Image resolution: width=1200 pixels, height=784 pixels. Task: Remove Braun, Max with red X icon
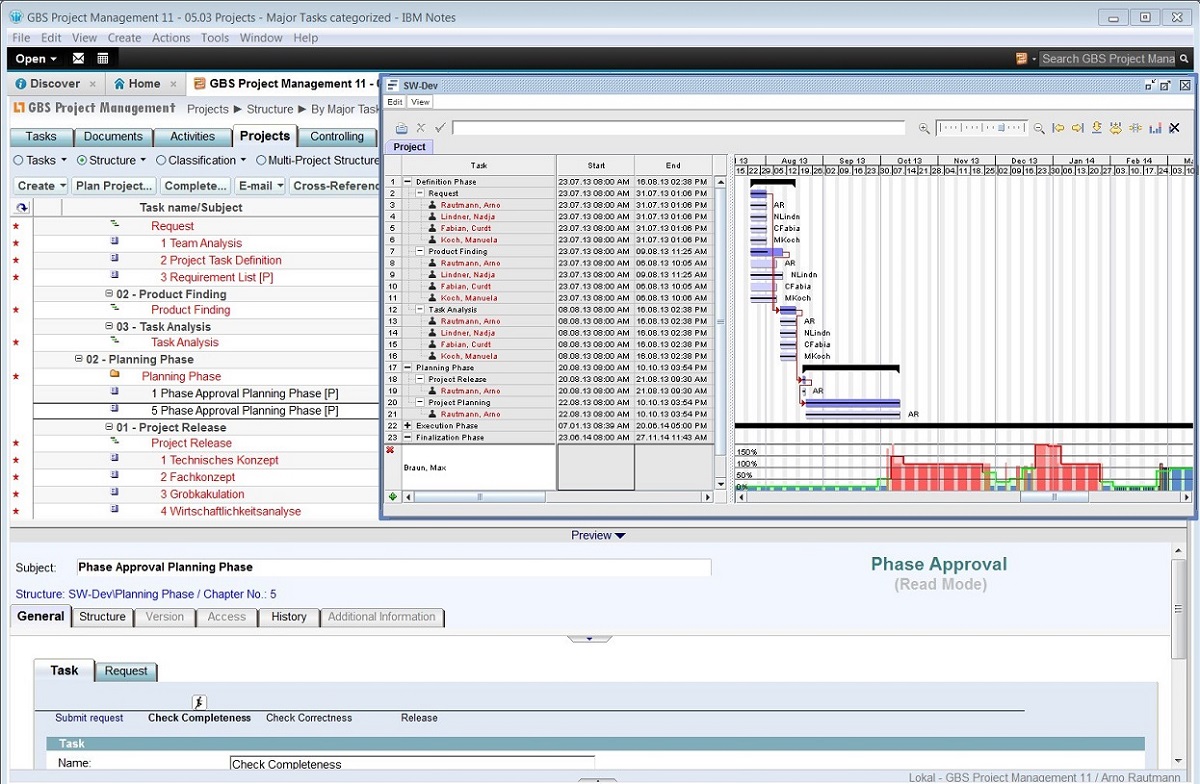pos(392,451)
